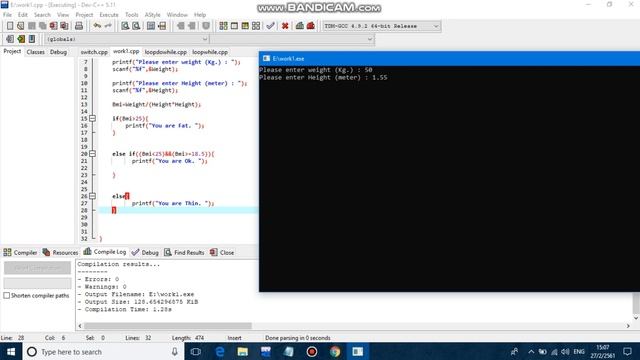Click the compile log horizontal scrollbar thumb

[x=168, y=326]
